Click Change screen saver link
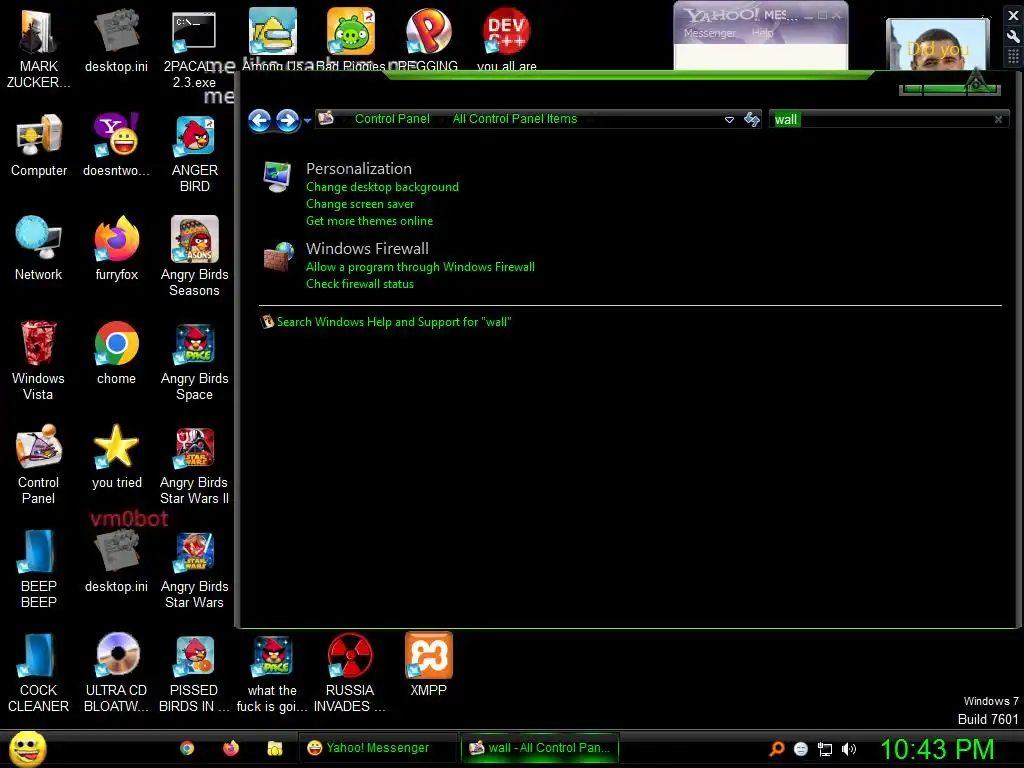Viewport: 1024px width, 768px height. click(x=360, y=204)
